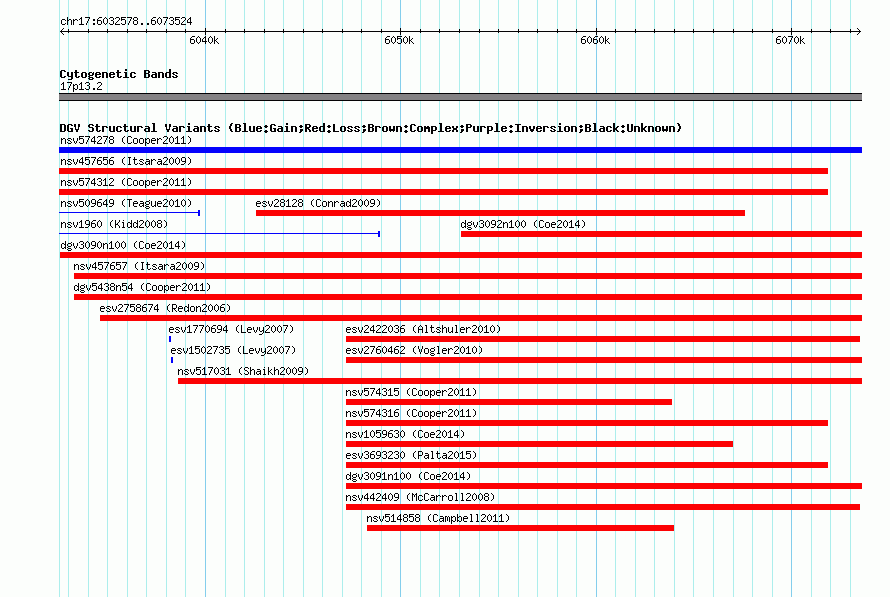890x597 pixels.
Task: Select nsv517031 (Shaikh2009) label
Action: pos(243,371)
